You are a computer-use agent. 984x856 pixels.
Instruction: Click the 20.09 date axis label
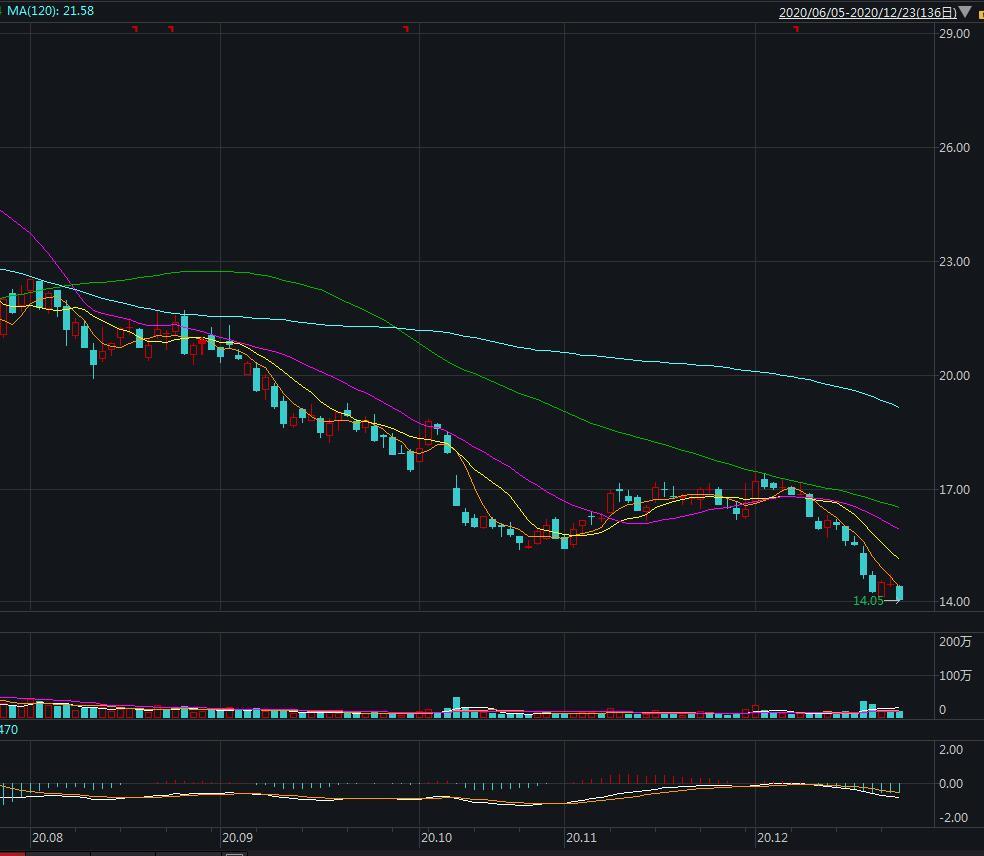tap(237, 838)
